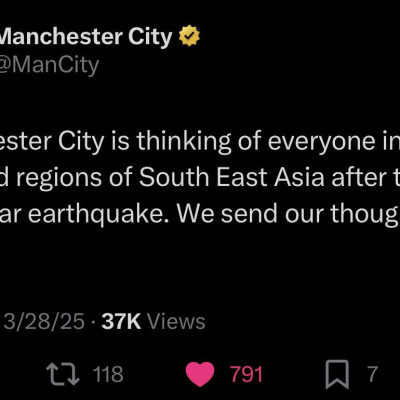This screenshot has width=400, height=400.
Task: Click the tweet line mentioning thinking of everyone
Action: point(200,142)
